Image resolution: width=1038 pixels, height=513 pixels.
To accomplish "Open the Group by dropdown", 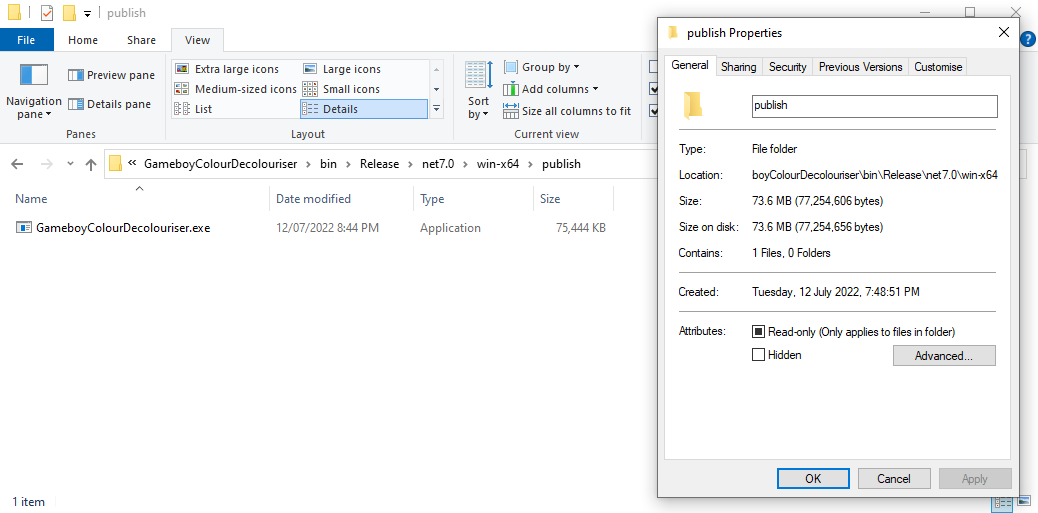I will pyautogui.click(x=542, y=67).
